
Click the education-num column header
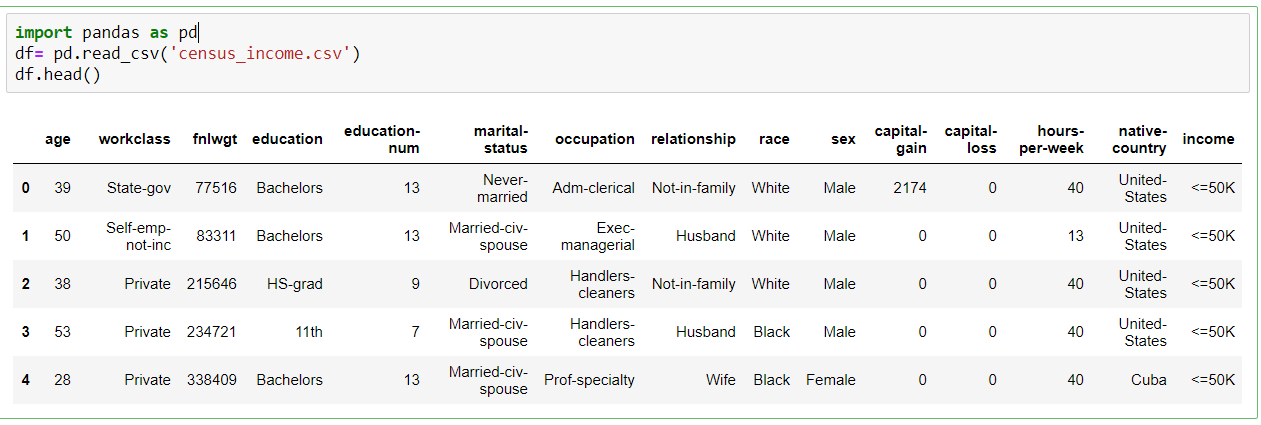pyautogui.click(x=382, y=139)
